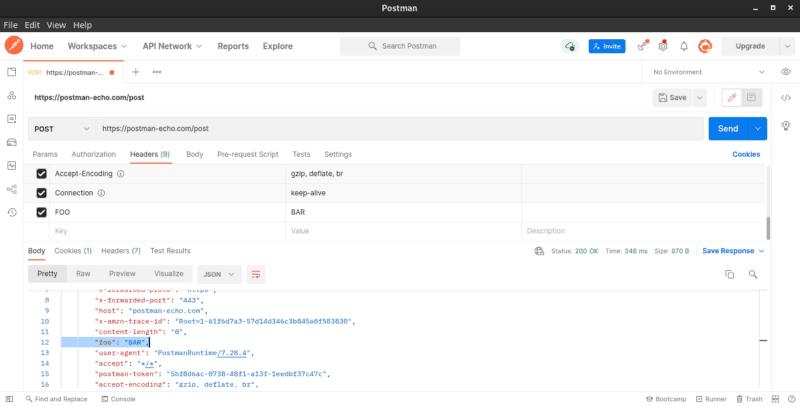
Task: Select the Preview response view
Action: 122,274
